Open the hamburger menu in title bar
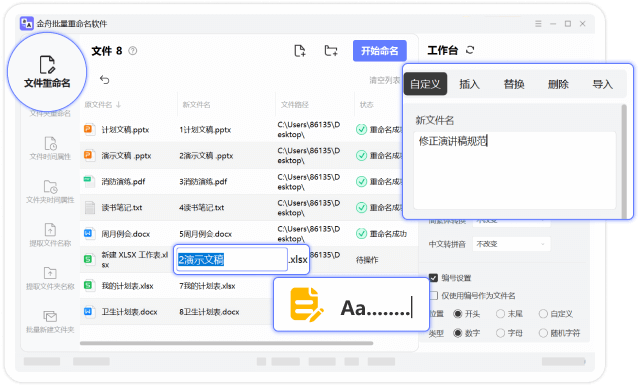This screenshot has width=639, height=386. tap(538, 24)
